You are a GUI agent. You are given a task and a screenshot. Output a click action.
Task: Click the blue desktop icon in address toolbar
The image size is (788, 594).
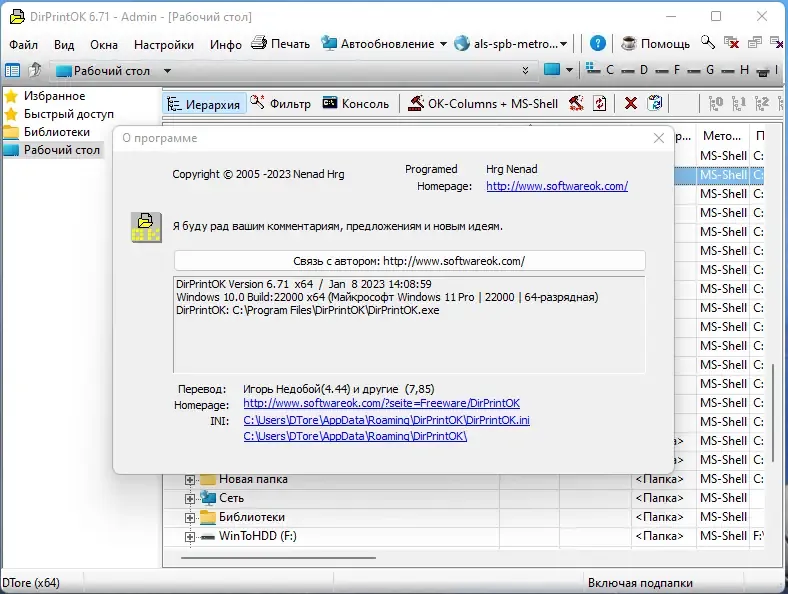coord(552,70)
